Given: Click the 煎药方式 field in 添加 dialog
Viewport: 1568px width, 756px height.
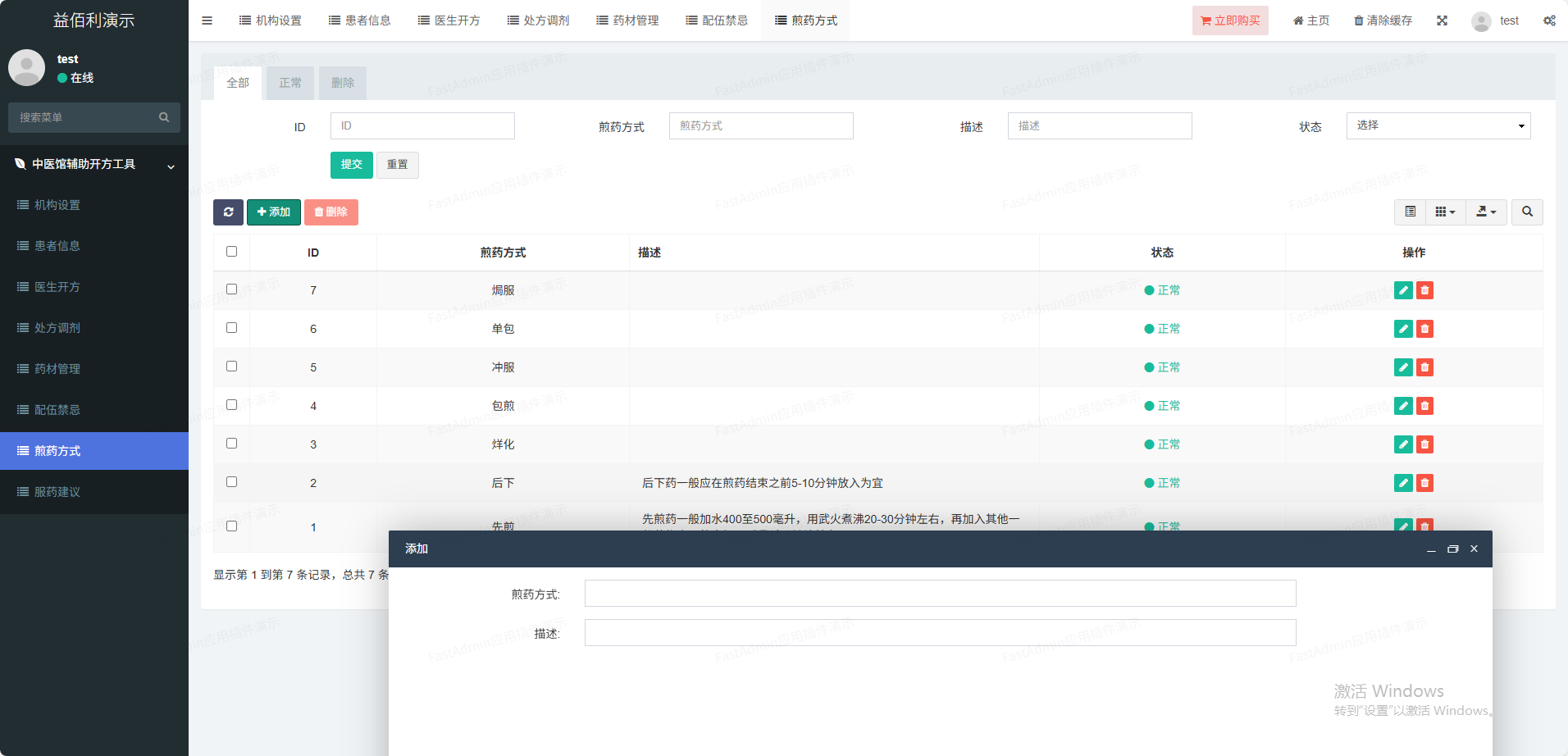Looking at the screenshot, I should (940, 594).
